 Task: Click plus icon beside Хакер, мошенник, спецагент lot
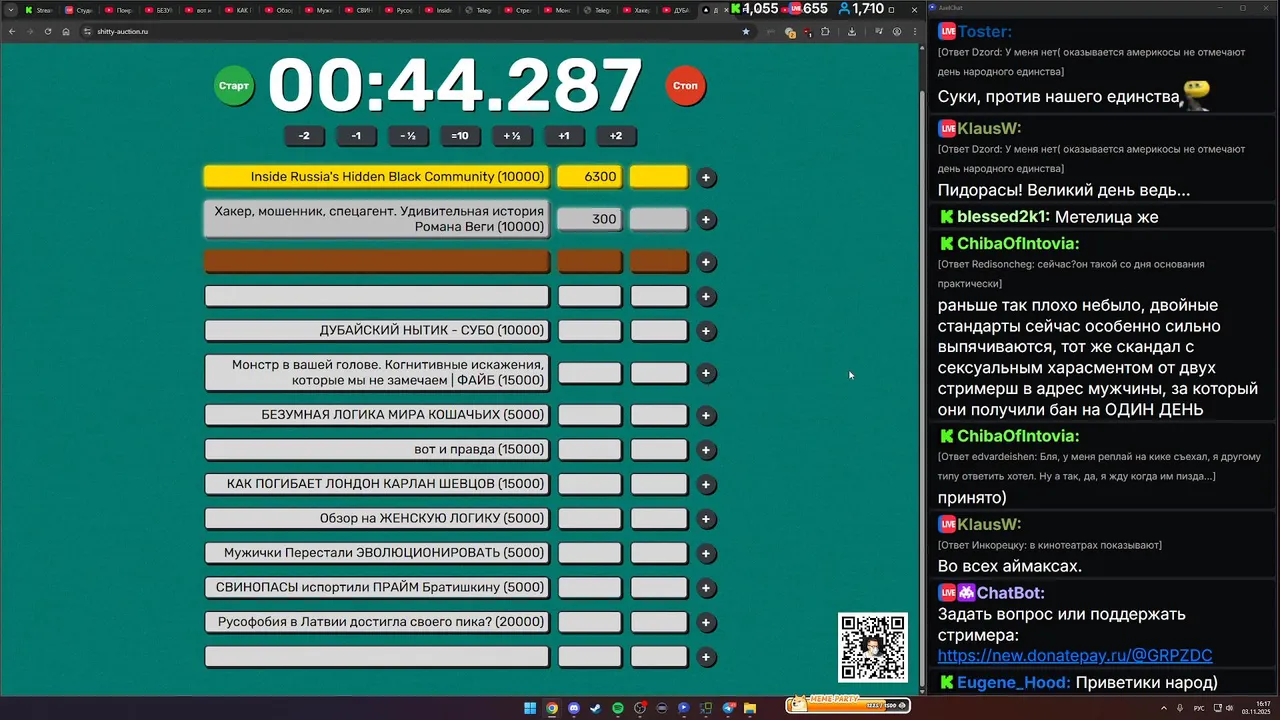706,220
